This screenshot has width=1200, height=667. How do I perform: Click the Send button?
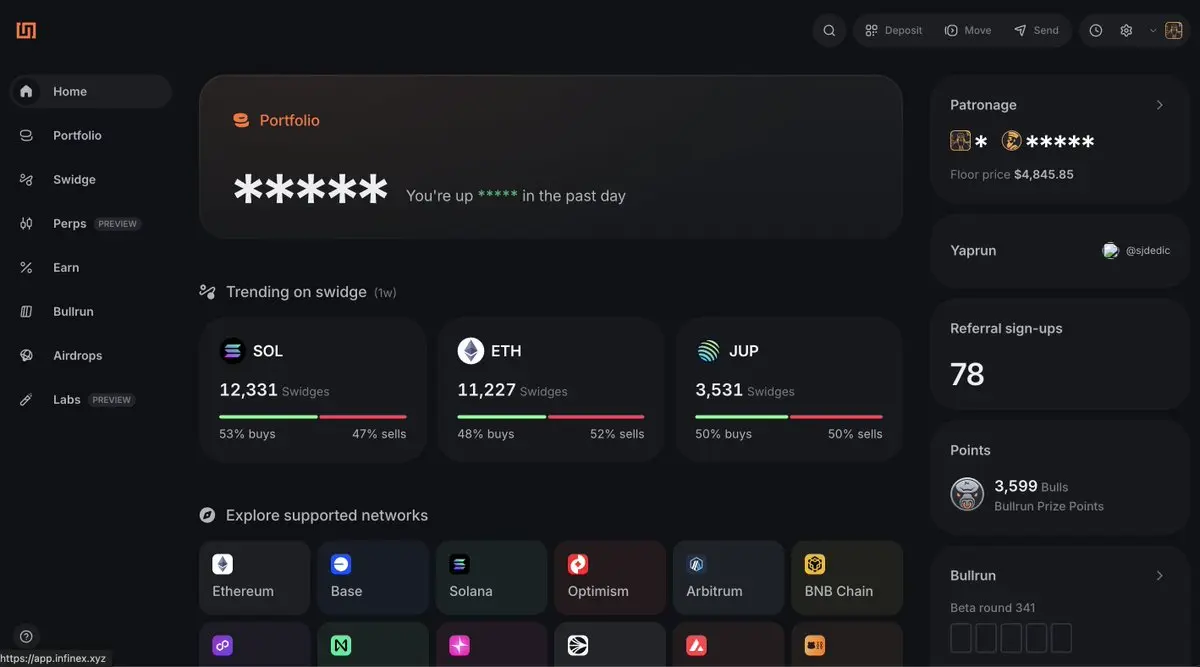(1036, 30)
